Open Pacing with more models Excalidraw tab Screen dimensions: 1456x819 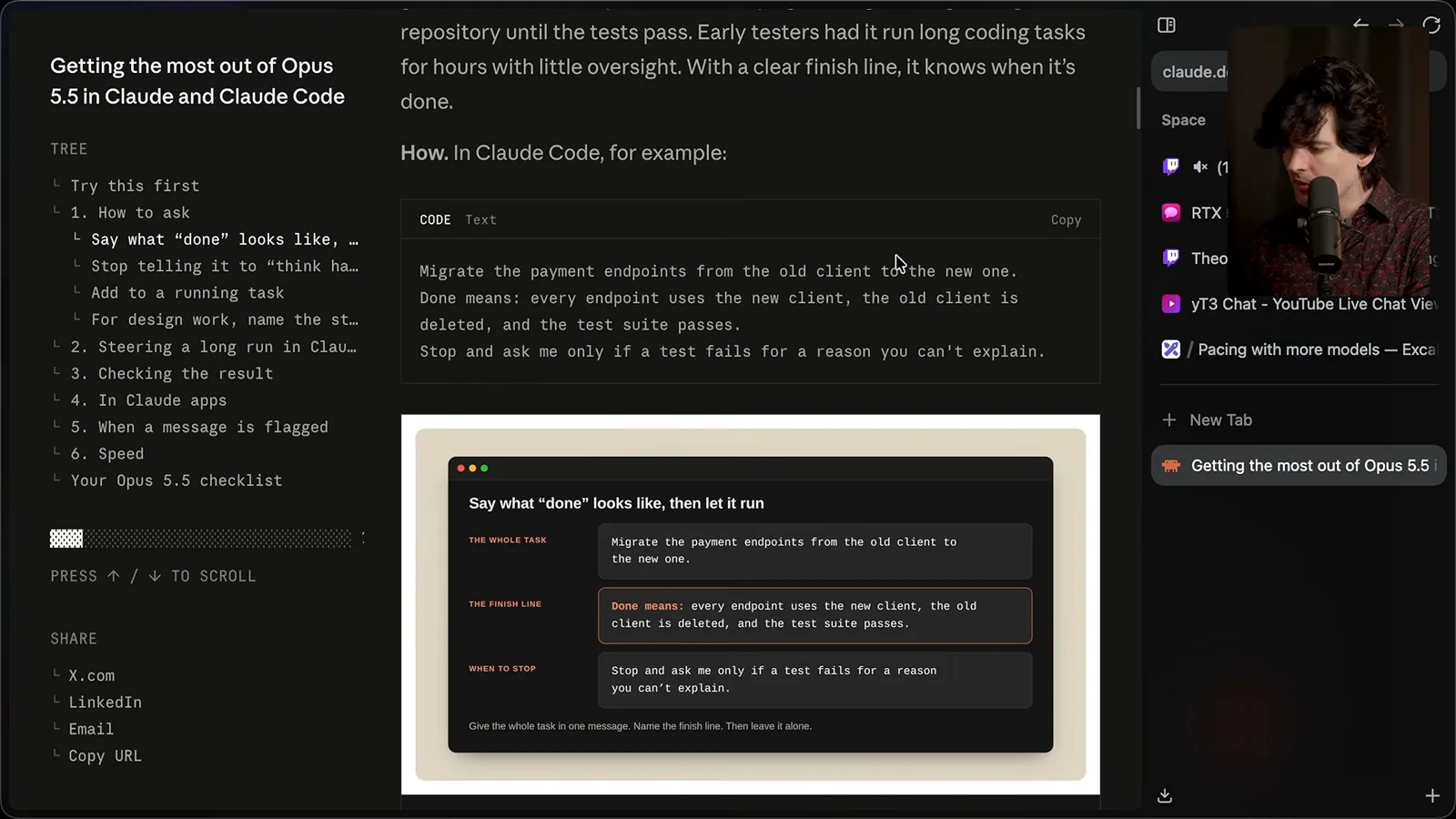(x=1299, y=349)
